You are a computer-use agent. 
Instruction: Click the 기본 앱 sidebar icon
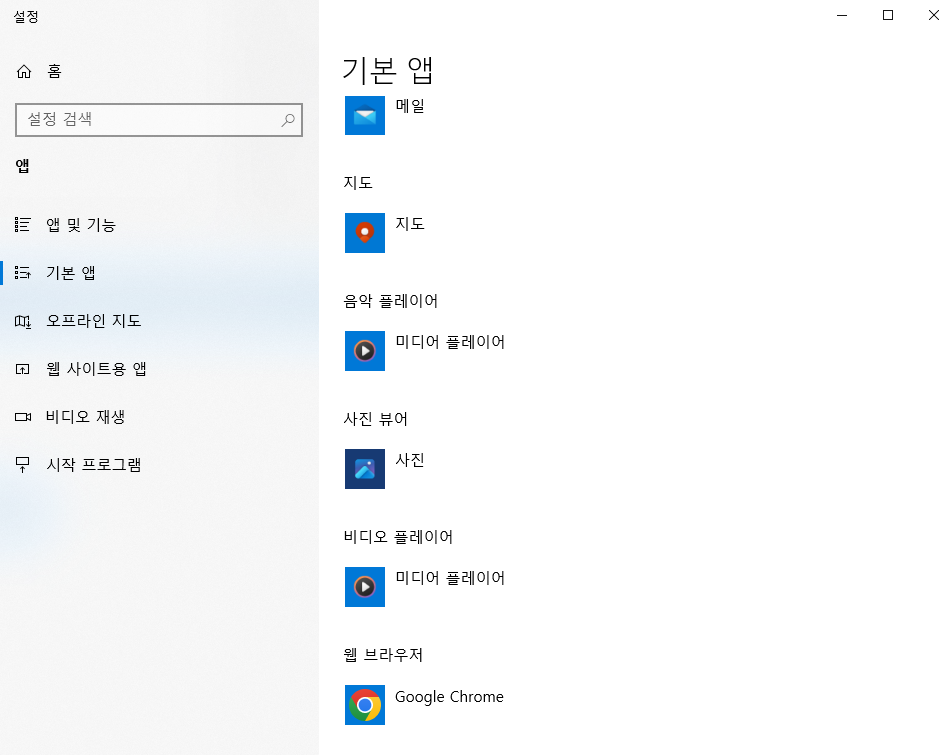point(22,272)
